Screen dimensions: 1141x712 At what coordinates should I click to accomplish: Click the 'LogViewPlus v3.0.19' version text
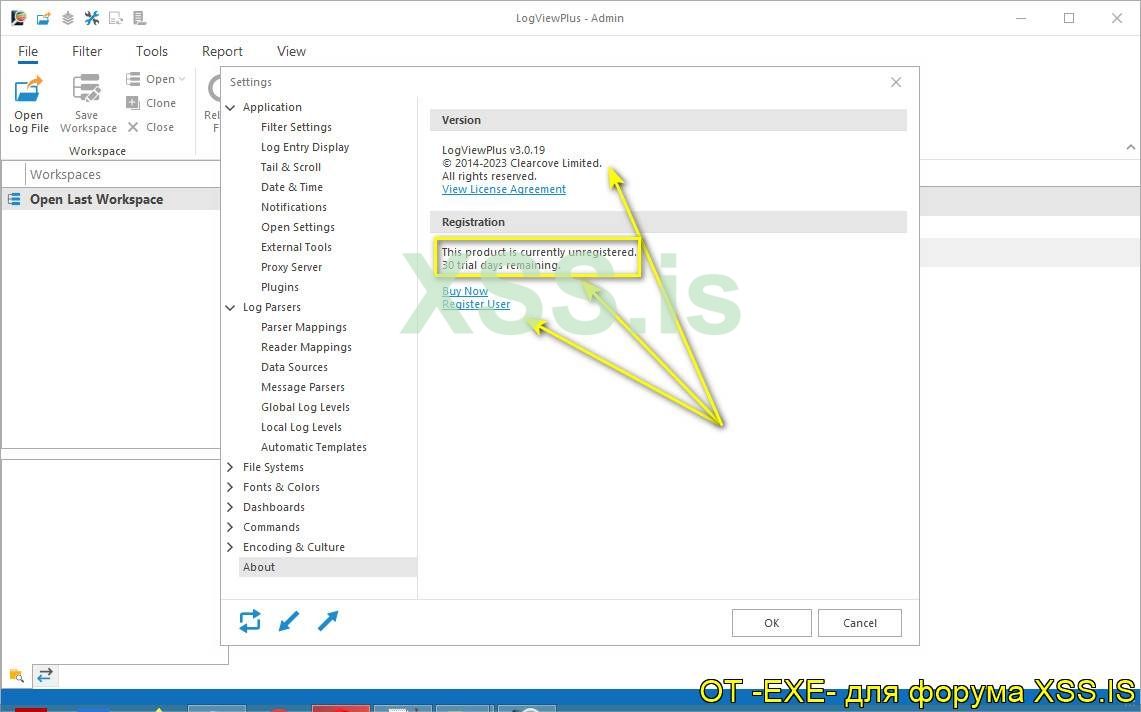pyautogui.click(x=493, y=150)
